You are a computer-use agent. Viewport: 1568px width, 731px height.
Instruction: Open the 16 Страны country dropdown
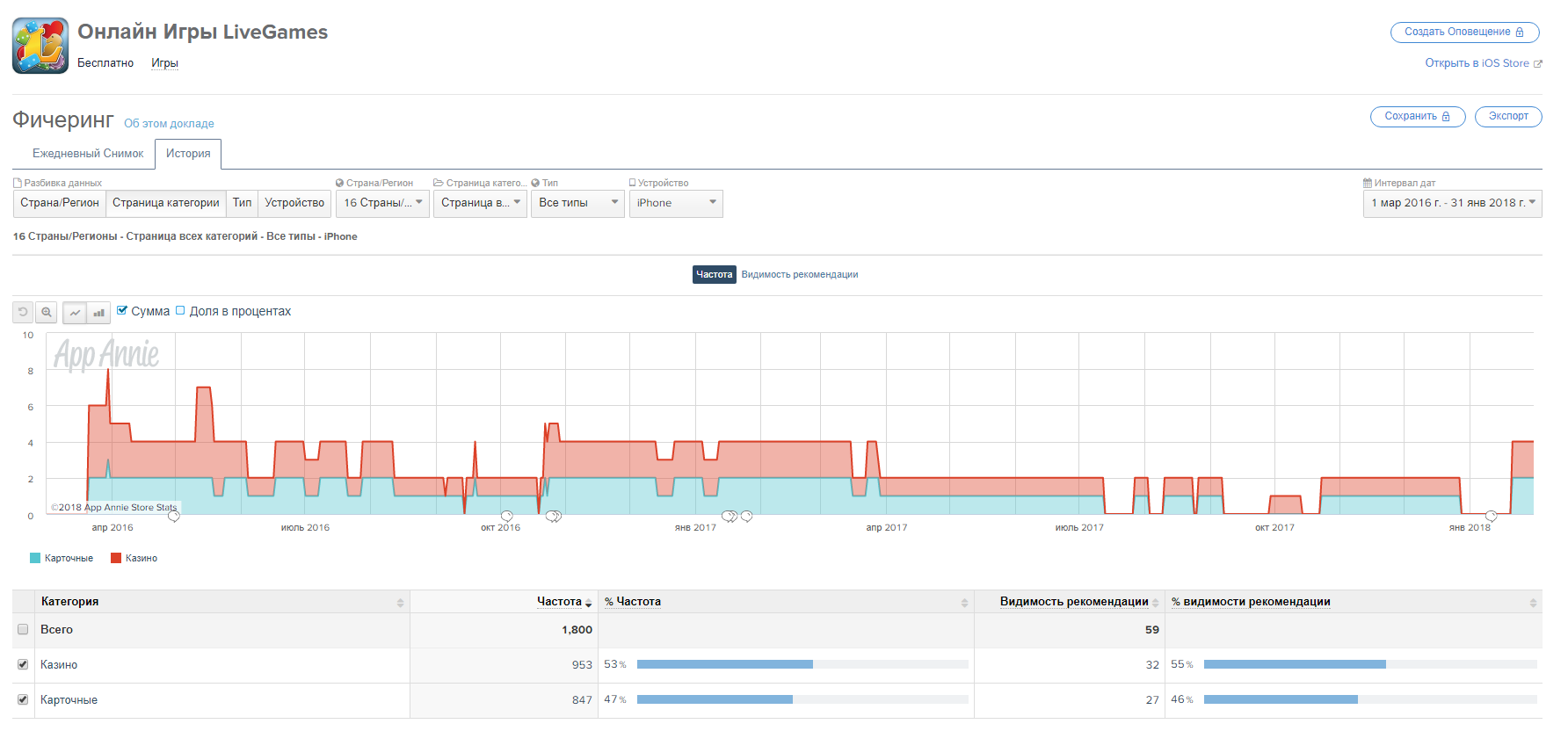click(382, 203)
